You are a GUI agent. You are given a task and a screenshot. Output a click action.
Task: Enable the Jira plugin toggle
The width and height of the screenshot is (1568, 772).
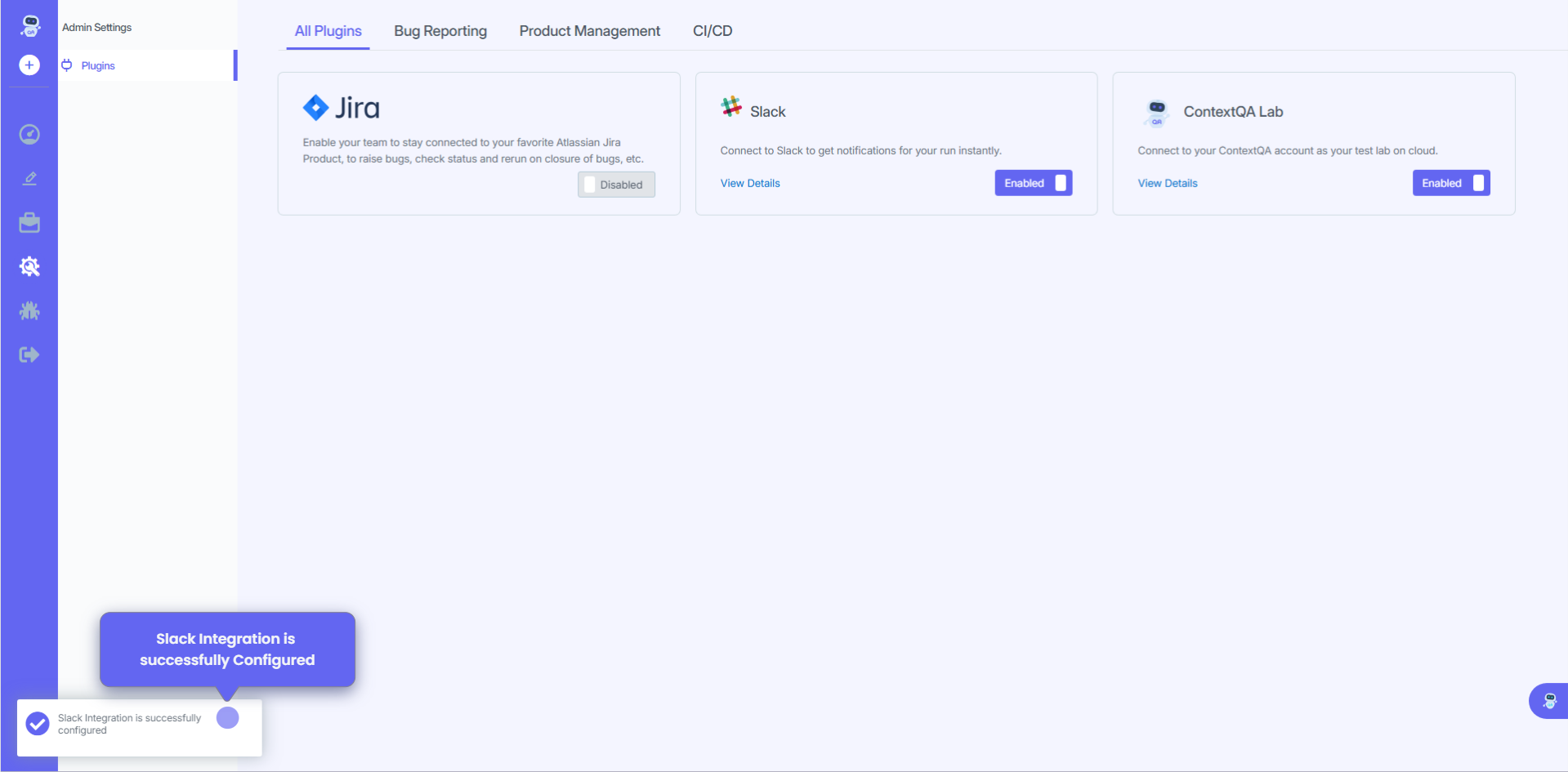click(x=616, y=185)
